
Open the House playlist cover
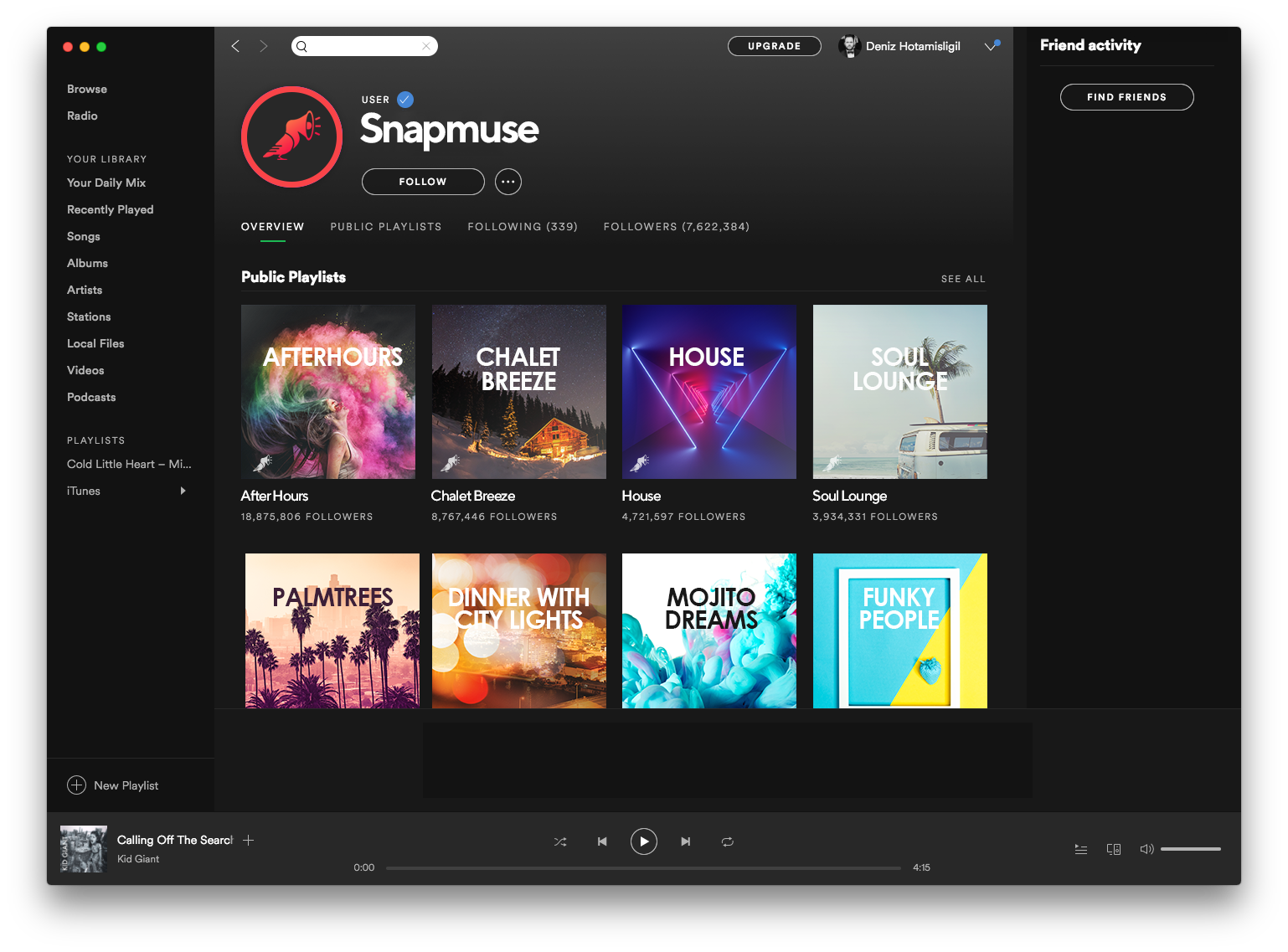pos(709,392)
